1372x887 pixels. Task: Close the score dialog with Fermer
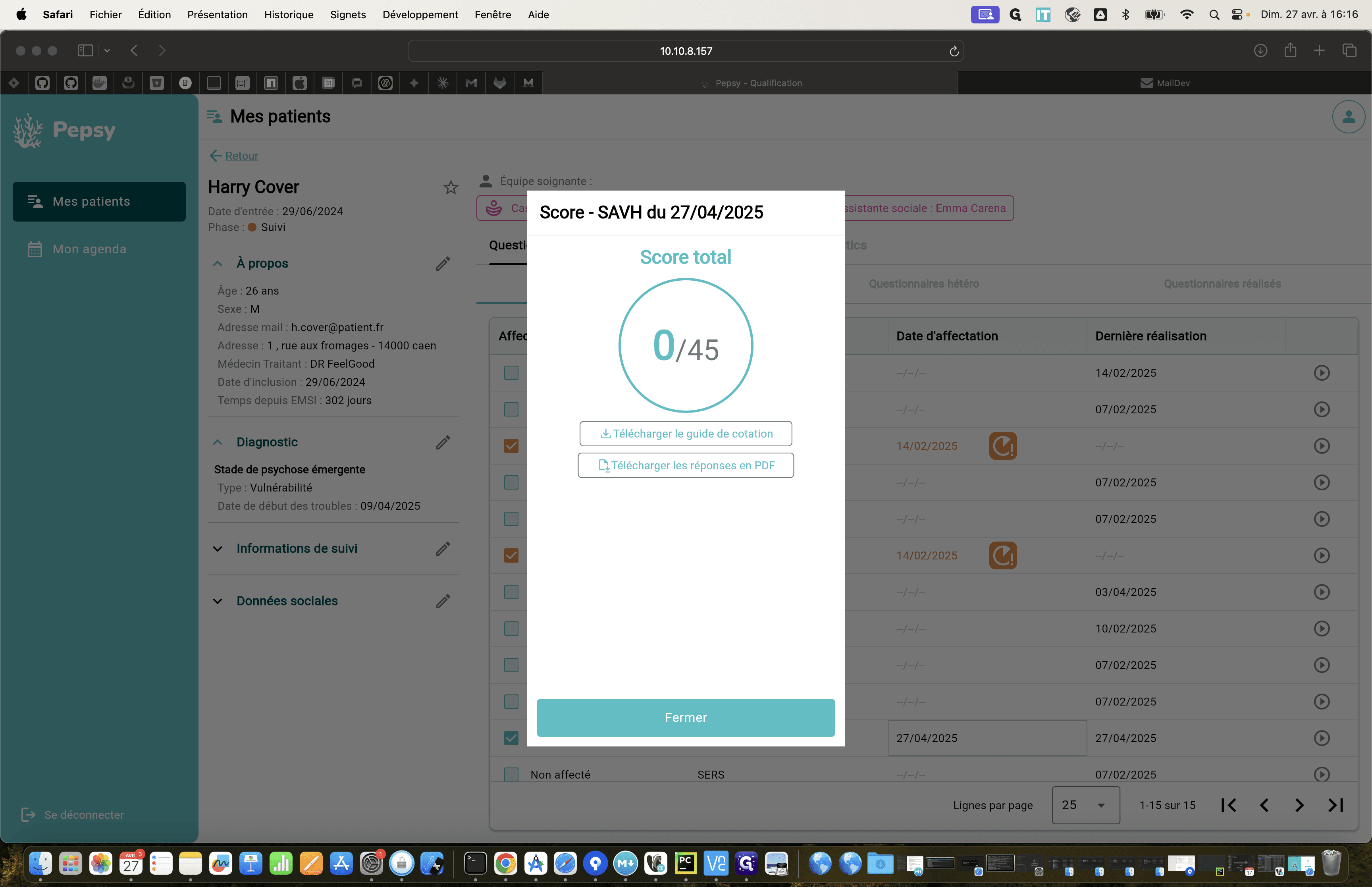685,717
